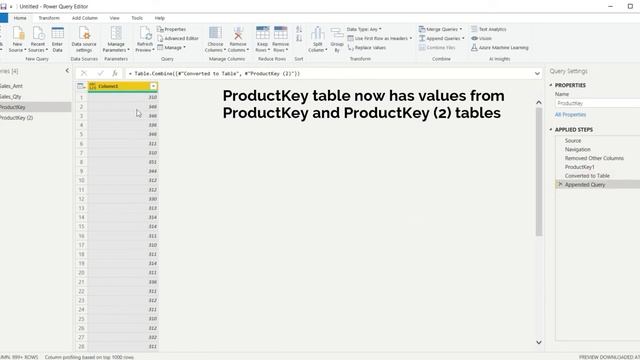Open the Manage dropdown

(171, 48)
